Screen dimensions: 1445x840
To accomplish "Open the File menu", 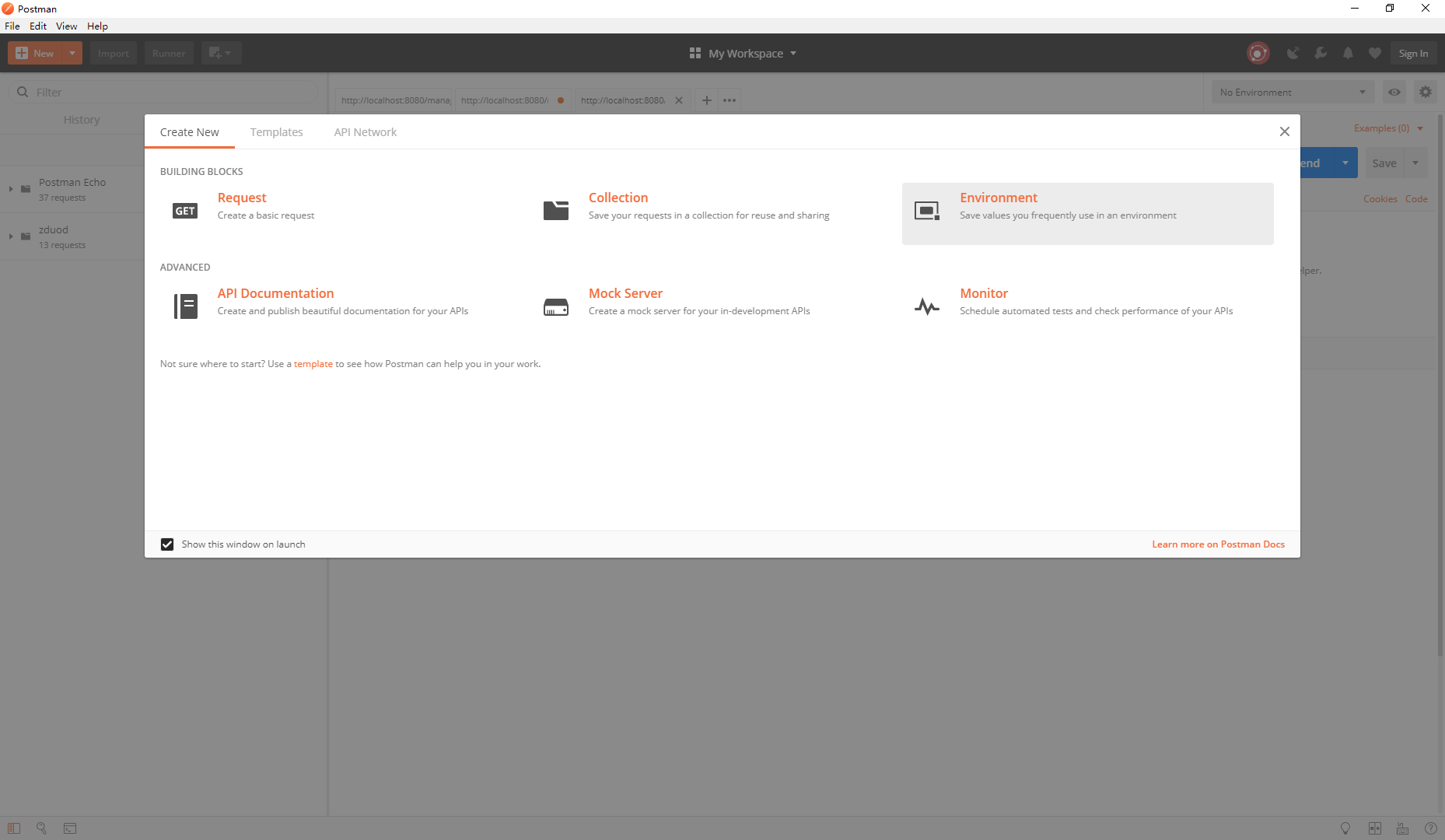I will pyautogui.click(x=12, y=26).
